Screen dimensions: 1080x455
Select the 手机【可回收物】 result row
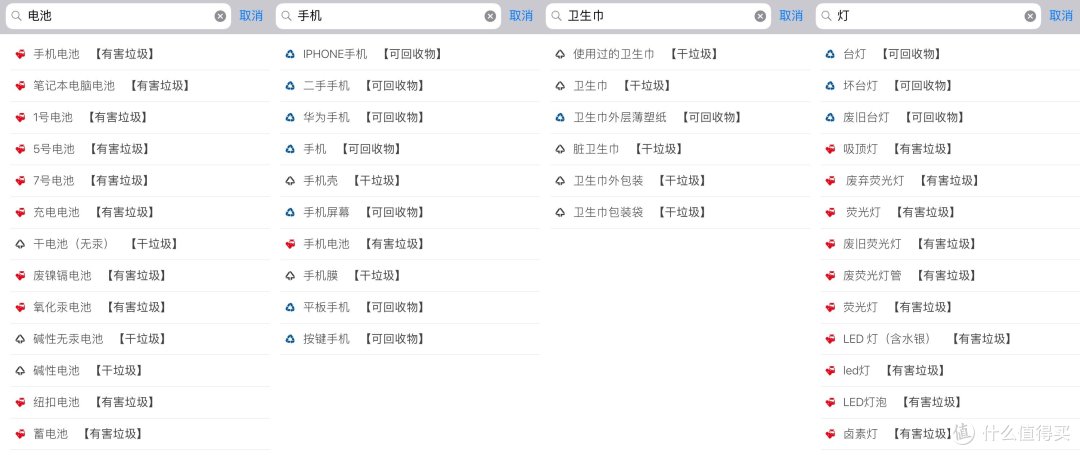tap(410, 149)
